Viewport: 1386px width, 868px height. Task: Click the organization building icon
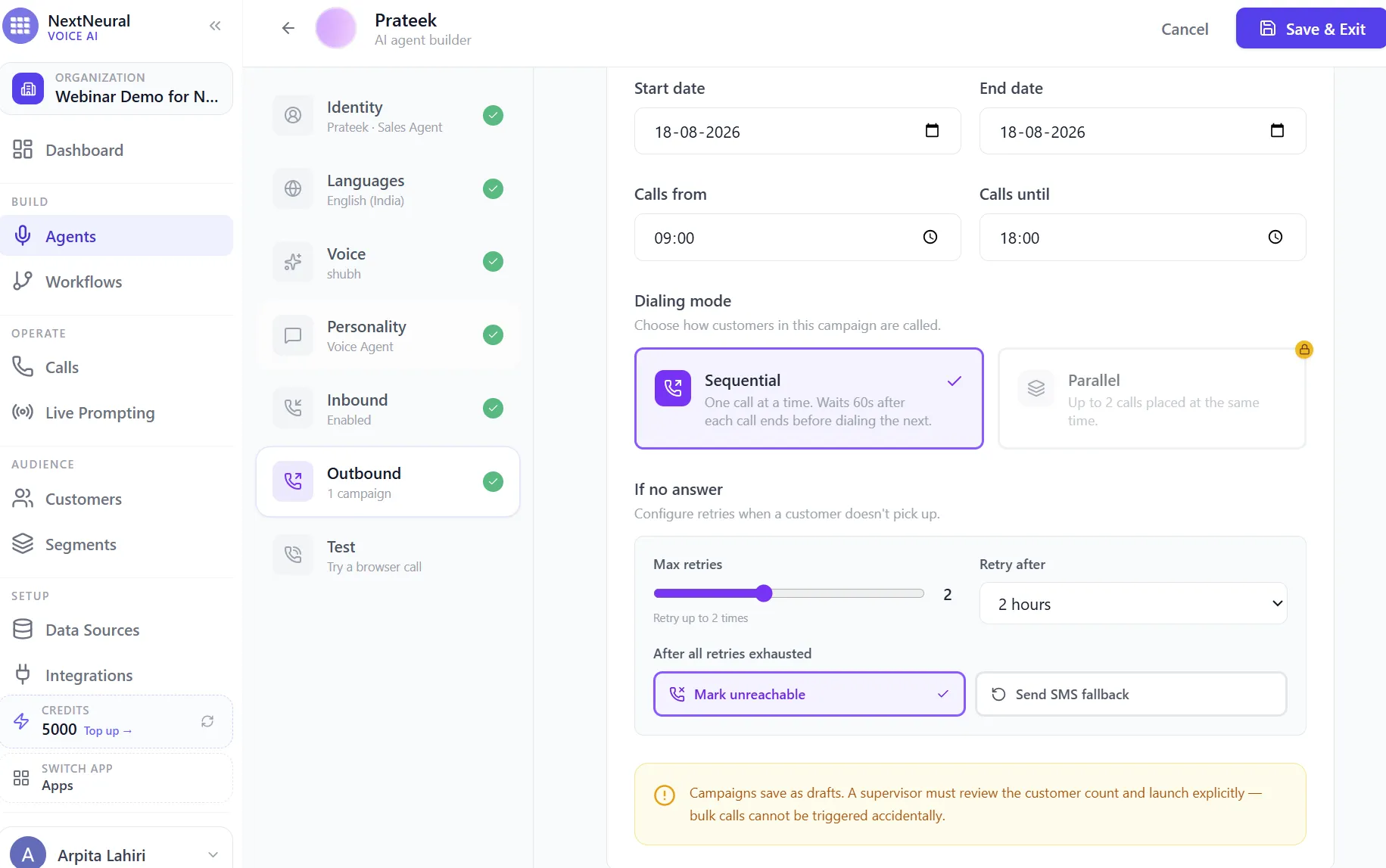tap(28, 89)
